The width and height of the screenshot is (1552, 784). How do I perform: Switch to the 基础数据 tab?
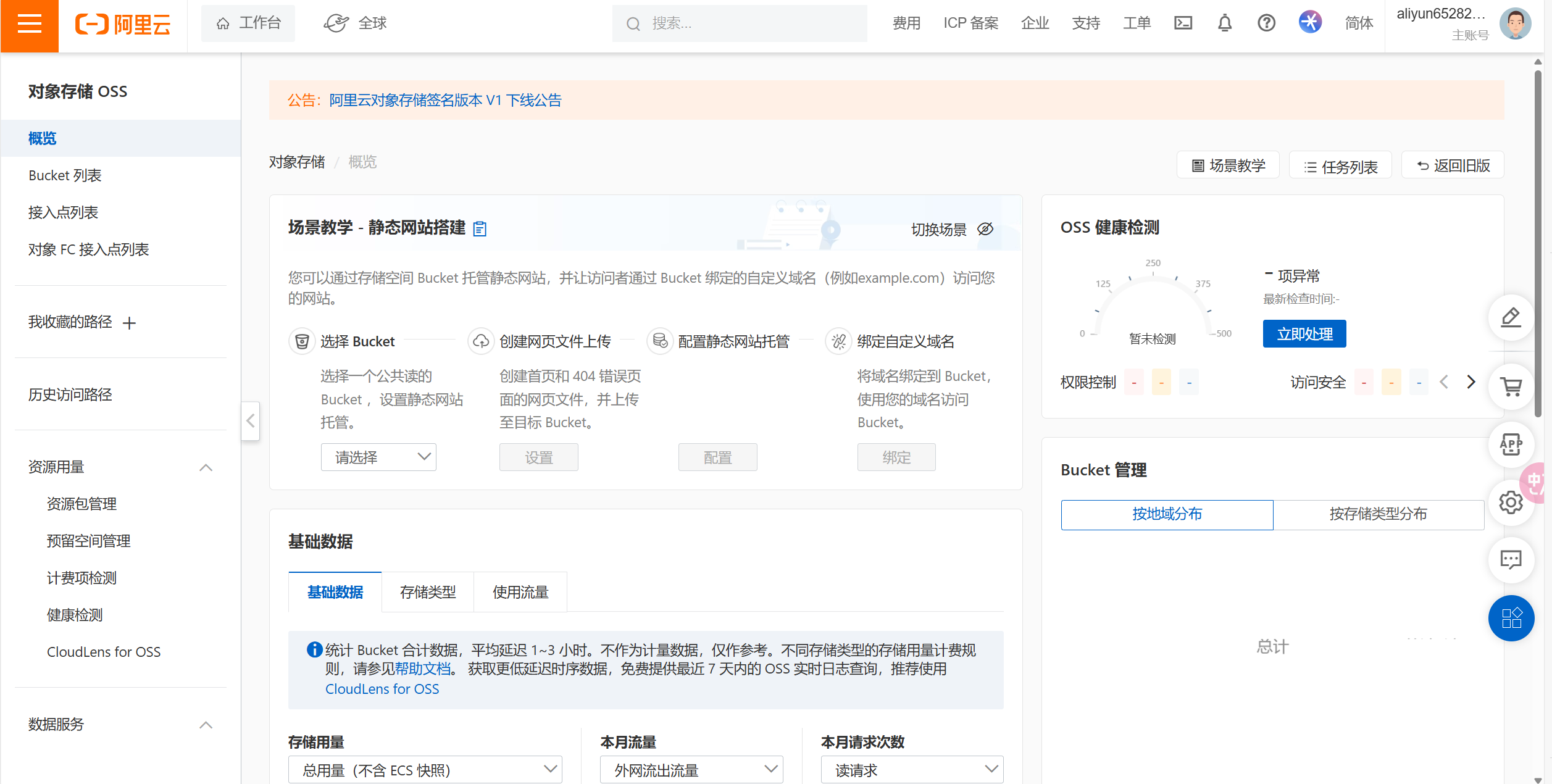click(335, 592)
